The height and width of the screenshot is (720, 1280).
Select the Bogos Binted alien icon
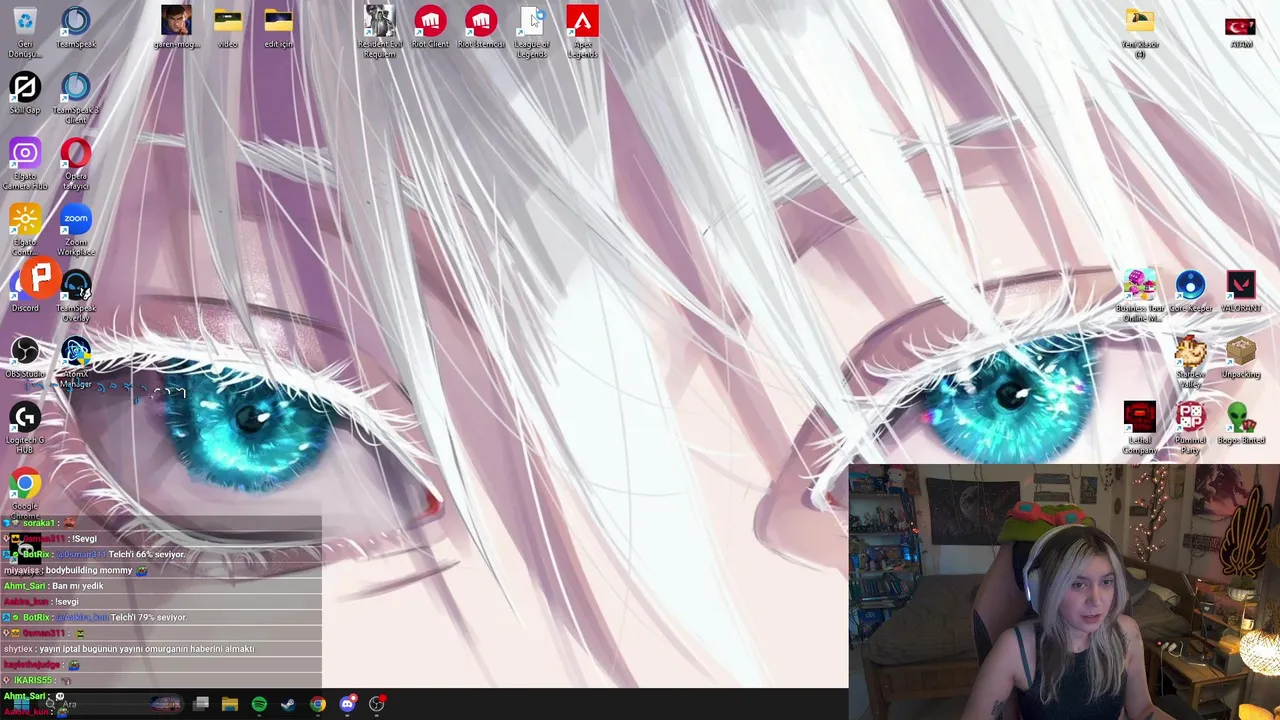1241,424
